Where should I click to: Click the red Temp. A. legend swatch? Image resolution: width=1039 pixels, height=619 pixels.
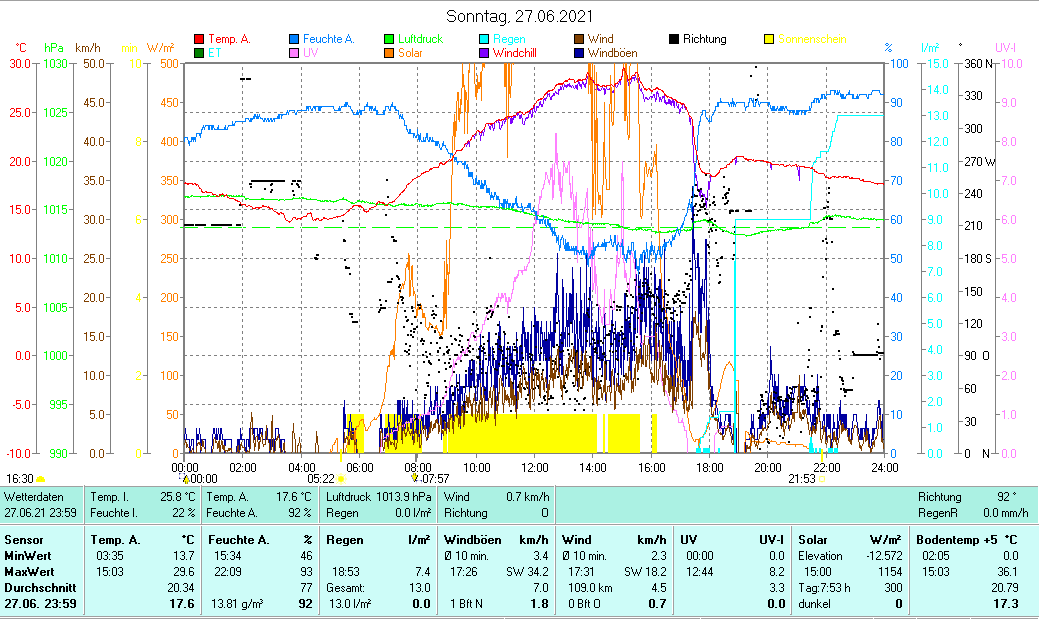pos(199,39)
